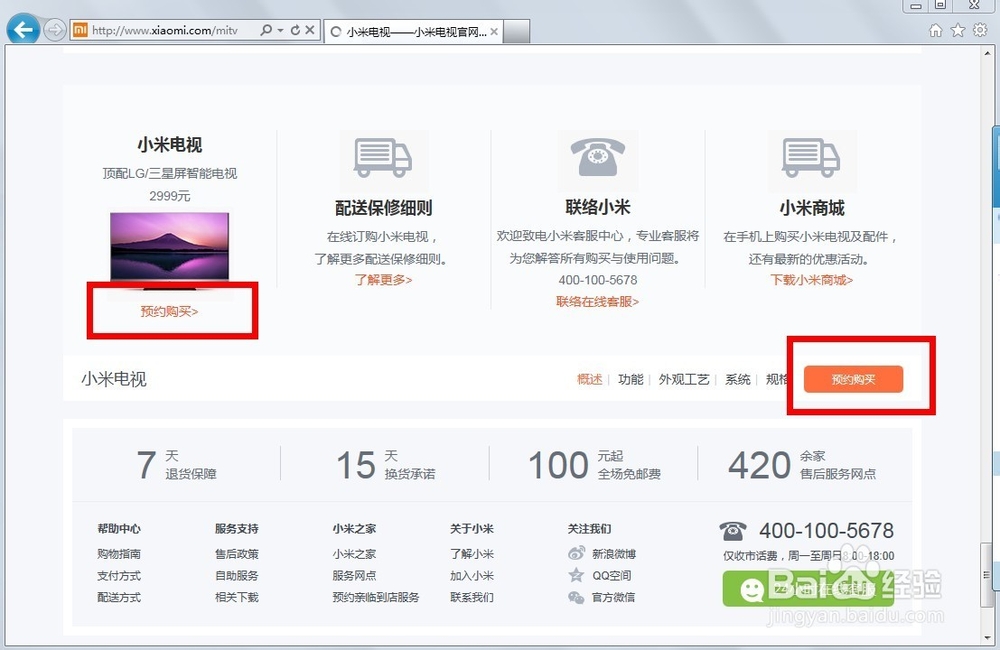1000x650 pixels.
Task: Switch to the 功能 section tab
Action: coord(631,380)
